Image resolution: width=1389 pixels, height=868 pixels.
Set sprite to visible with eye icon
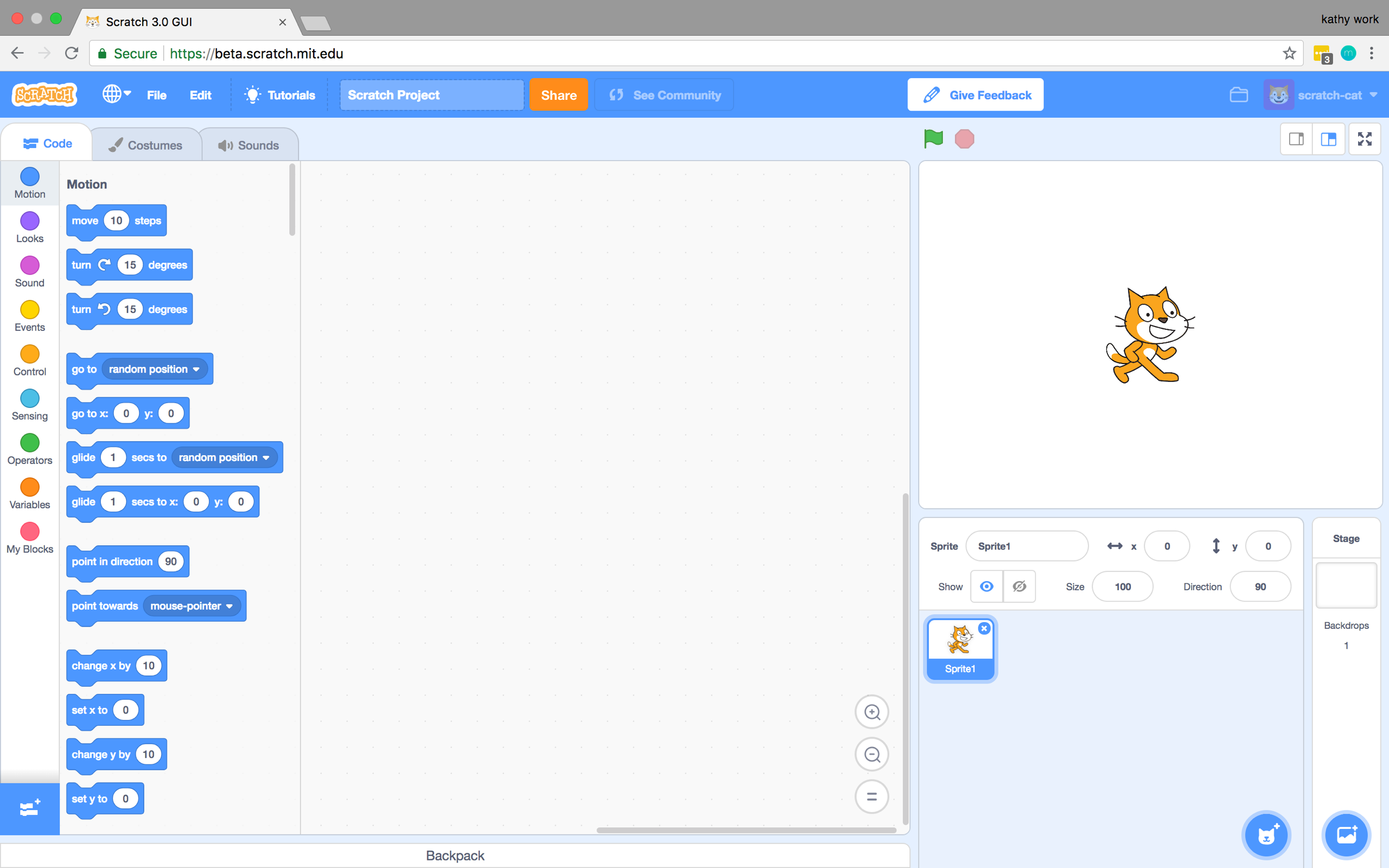pyautogui.click(x=986, y=586)
